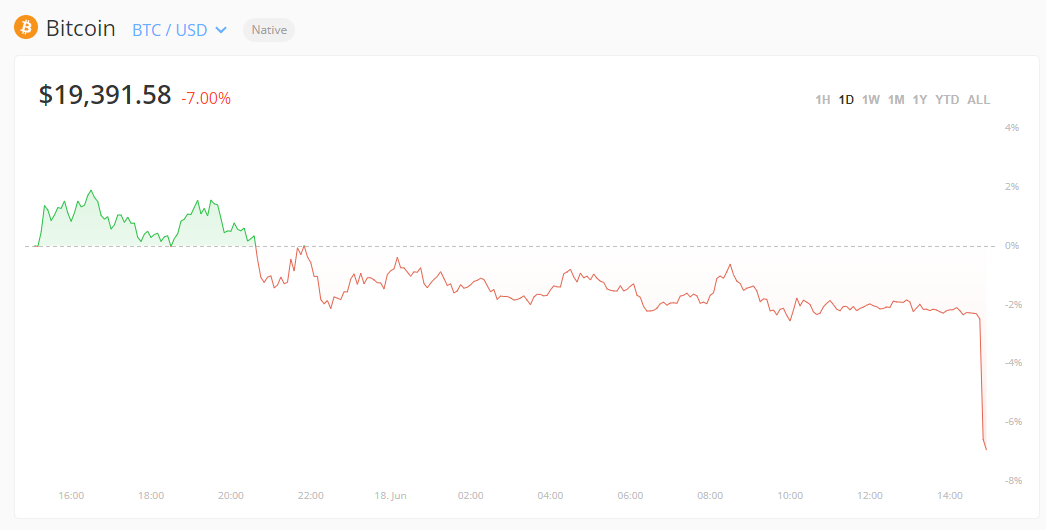Switch chart to 1M range

896,100
